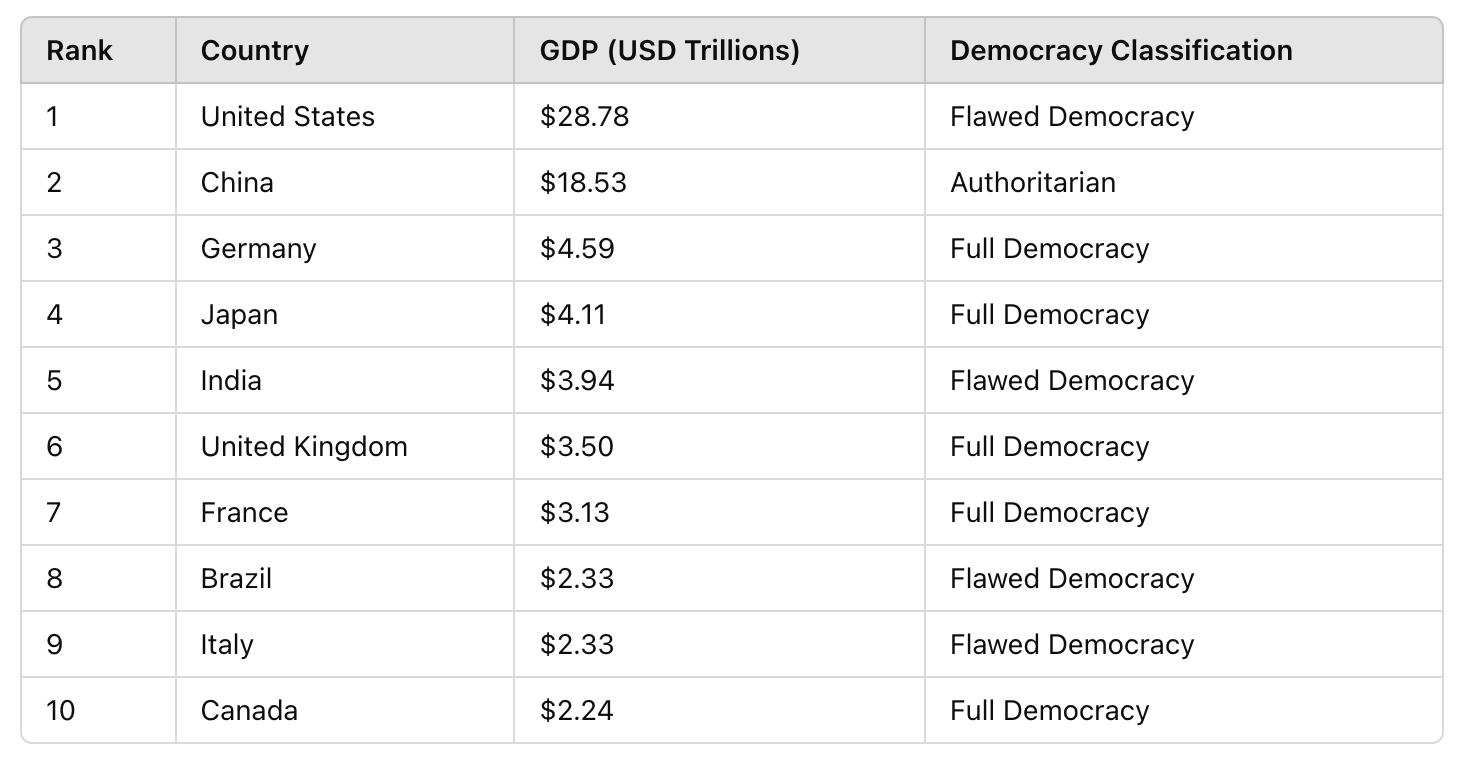Screen dimensions: 1468x762
Task: Click the Rank column header
Action: (x=79, y=50)
